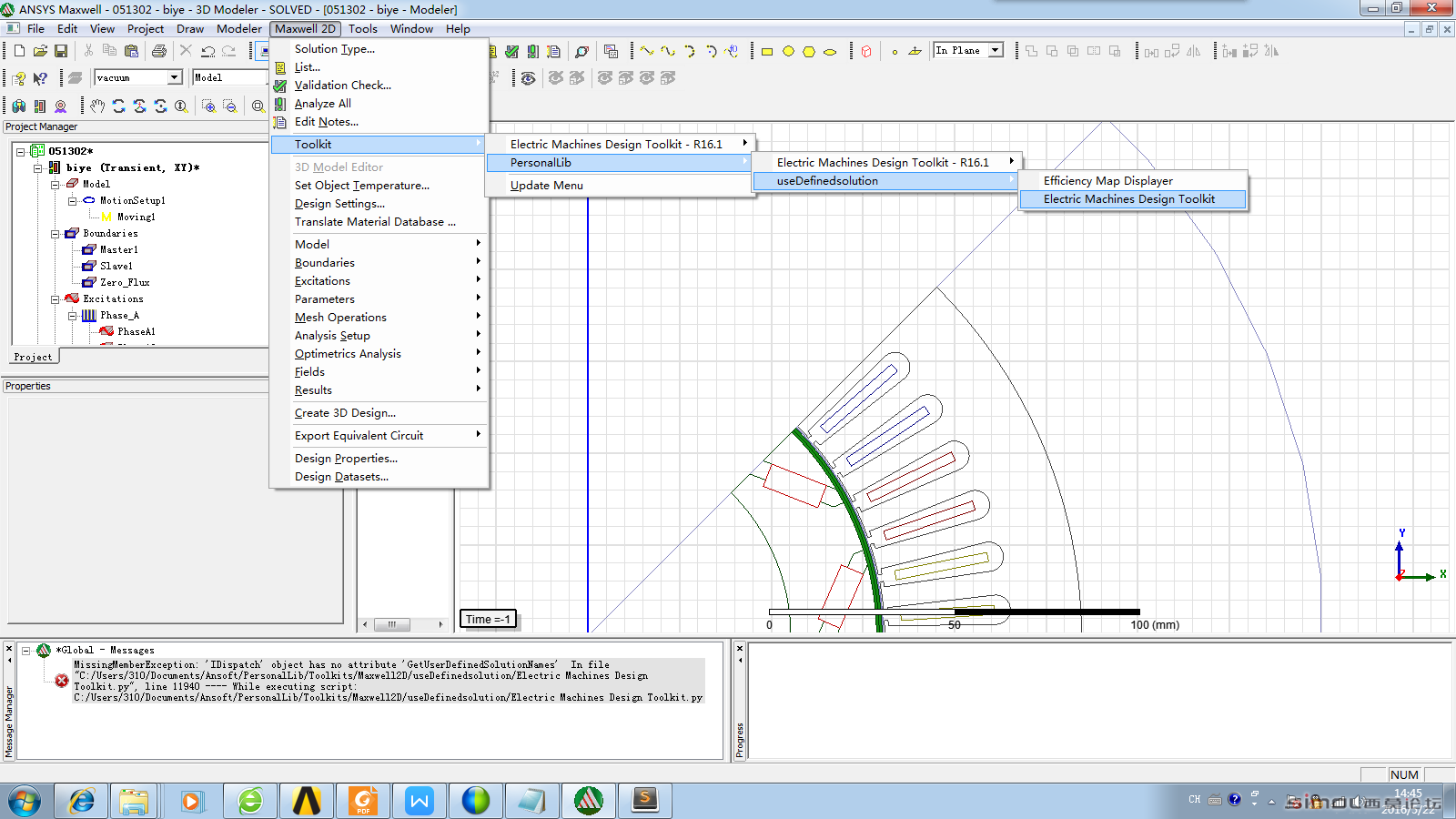This screenshot has height=819, width=1456.
Task: Select the Zero_Flux boundary in tree
Action: 125,282
